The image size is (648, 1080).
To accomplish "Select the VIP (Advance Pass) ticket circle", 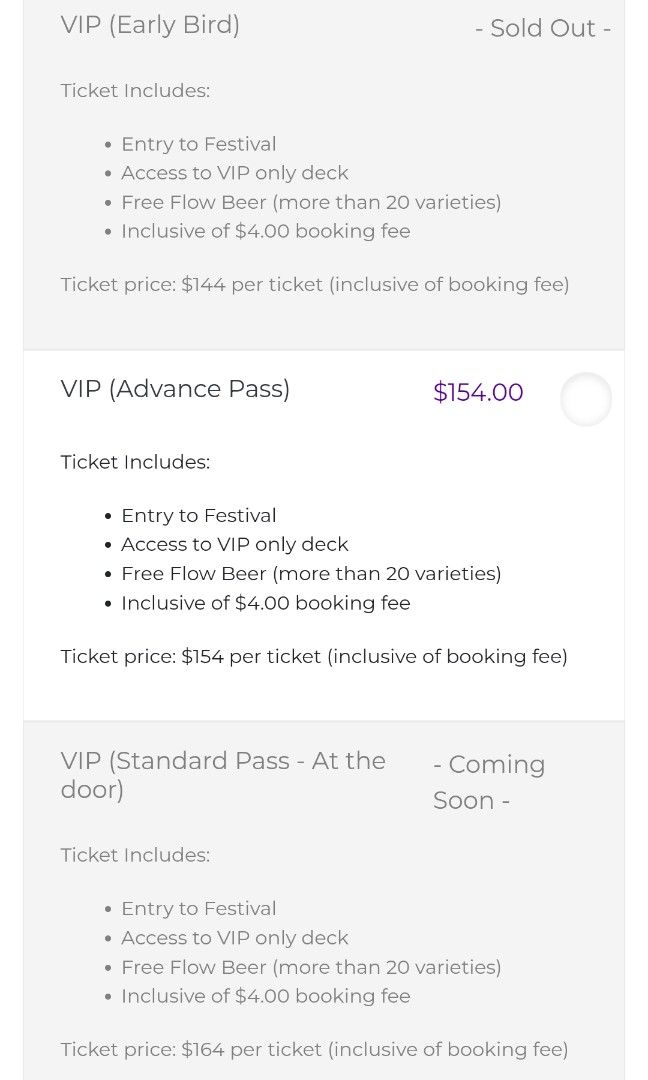I will point(586,399).
